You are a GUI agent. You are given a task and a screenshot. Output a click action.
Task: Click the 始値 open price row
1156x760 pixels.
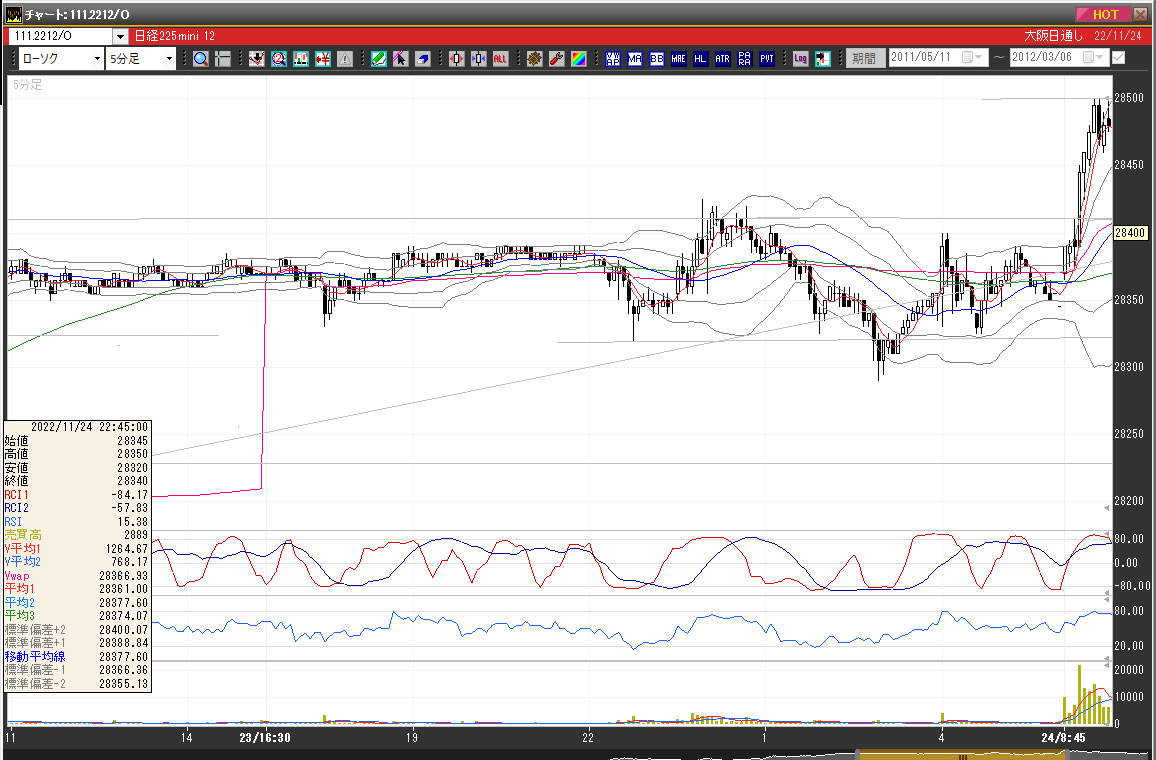click(77, 441)
